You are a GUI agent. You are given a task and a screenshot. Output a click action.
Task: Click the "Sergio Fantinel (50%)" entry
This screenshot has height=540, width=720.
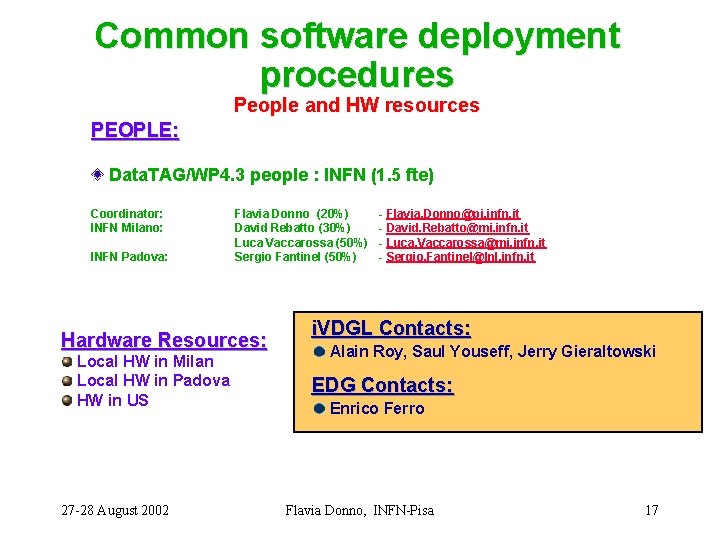coord(295,257)
